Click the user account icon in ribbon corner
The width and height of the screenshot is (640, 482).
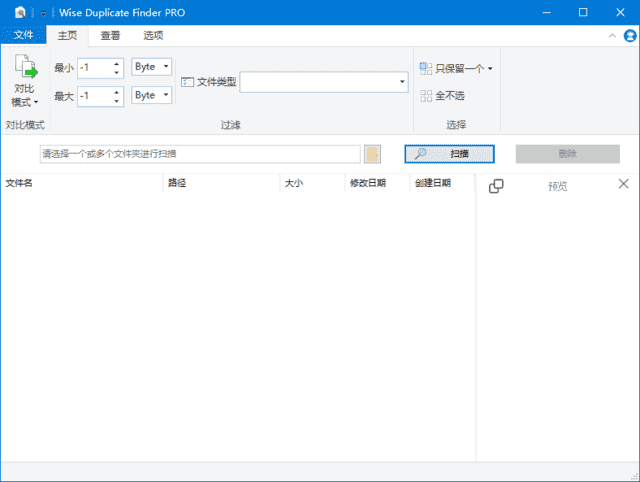[x=630, y=35]
